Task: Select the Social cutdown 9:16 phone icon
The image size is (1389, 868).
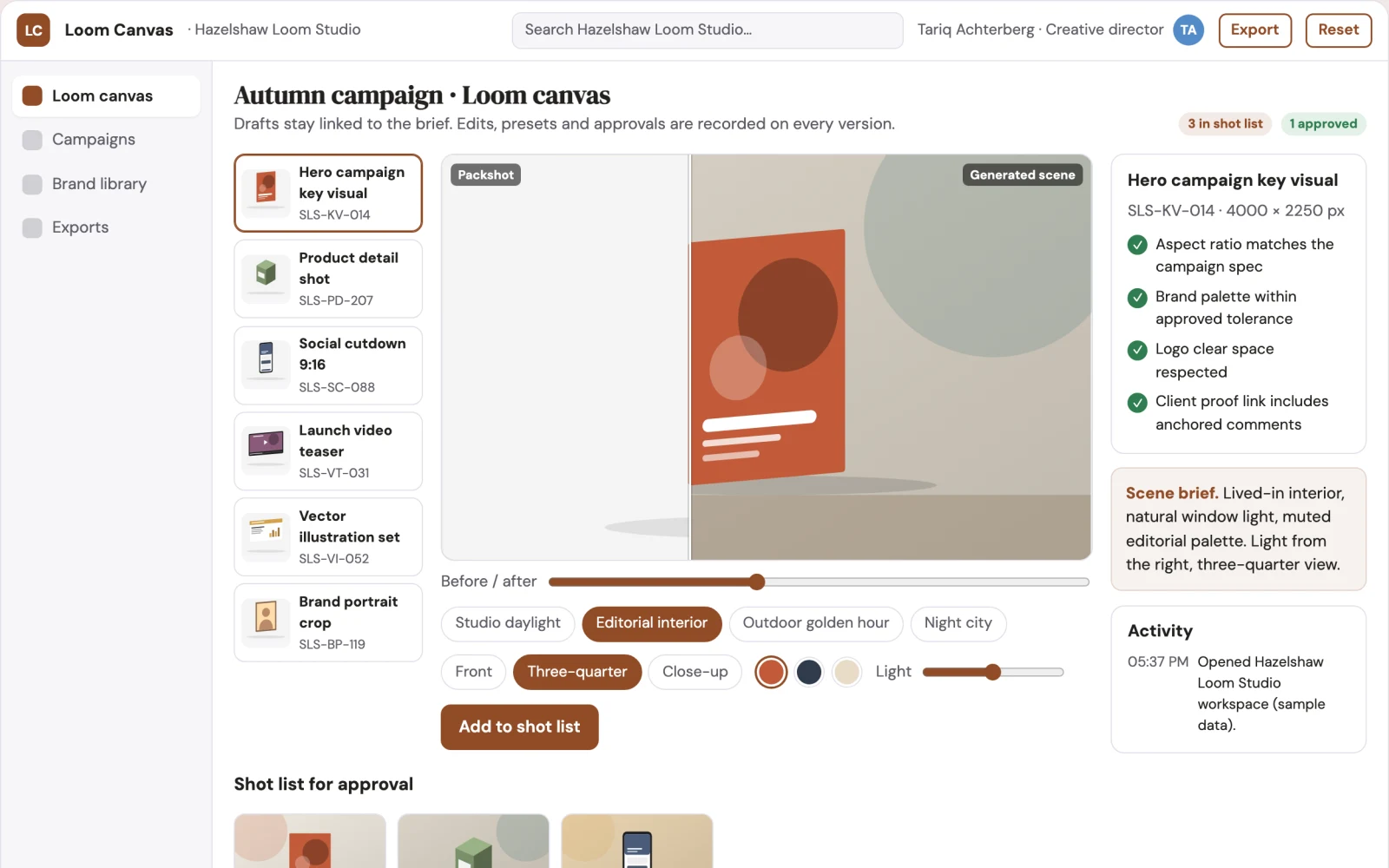Action: tap(267, 365)
